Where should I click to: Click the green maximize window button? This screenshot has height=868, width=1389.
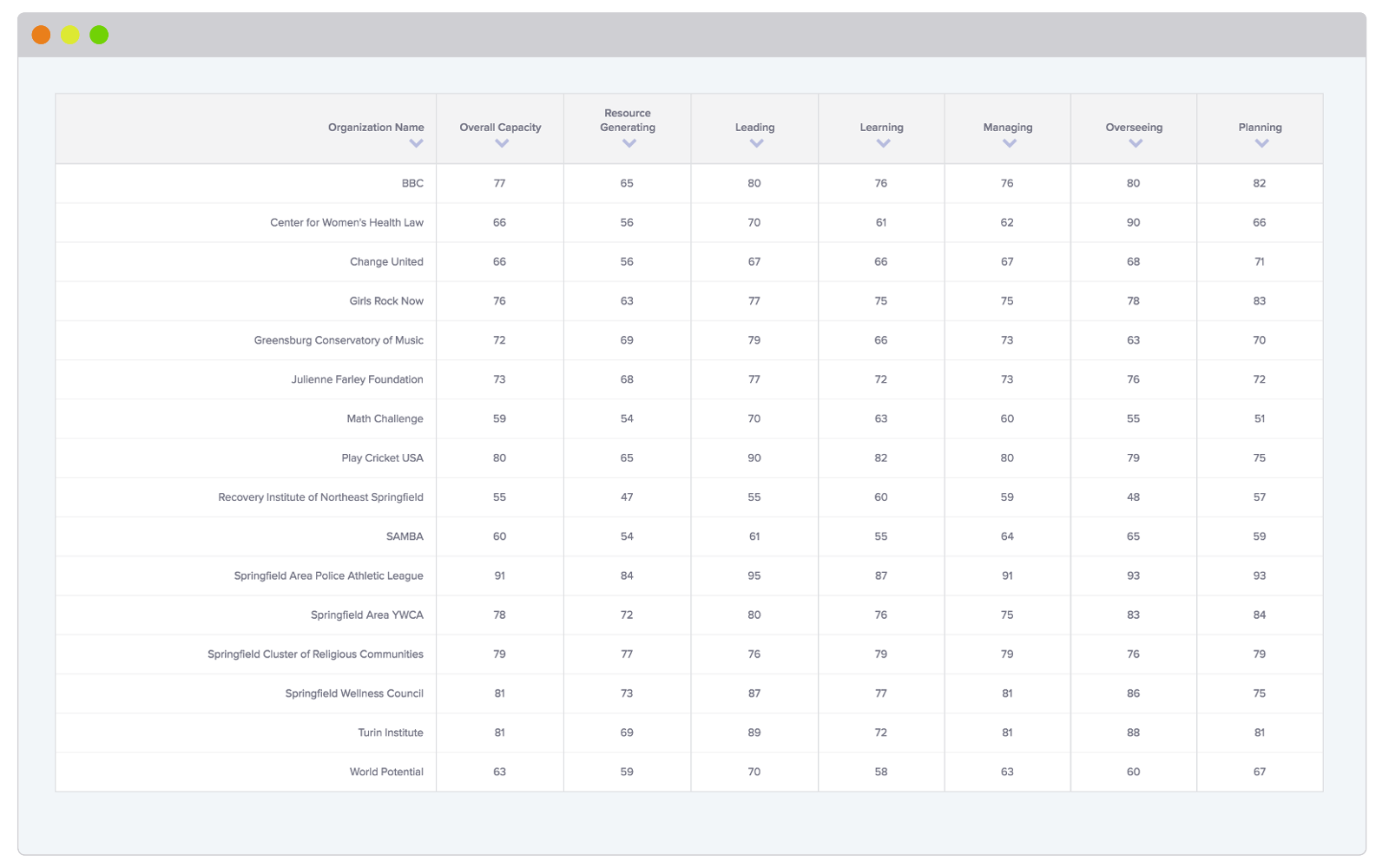point(99,35)
